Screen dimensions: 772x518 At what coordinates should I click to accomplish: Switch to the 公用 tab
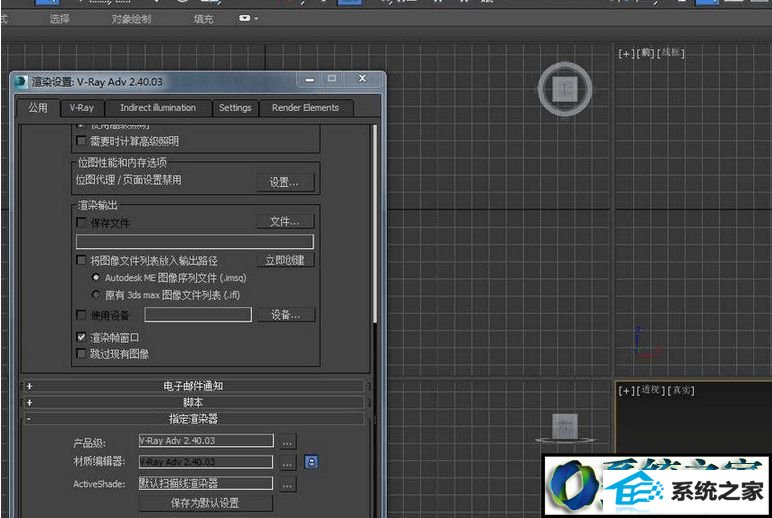tap(38, 108)
